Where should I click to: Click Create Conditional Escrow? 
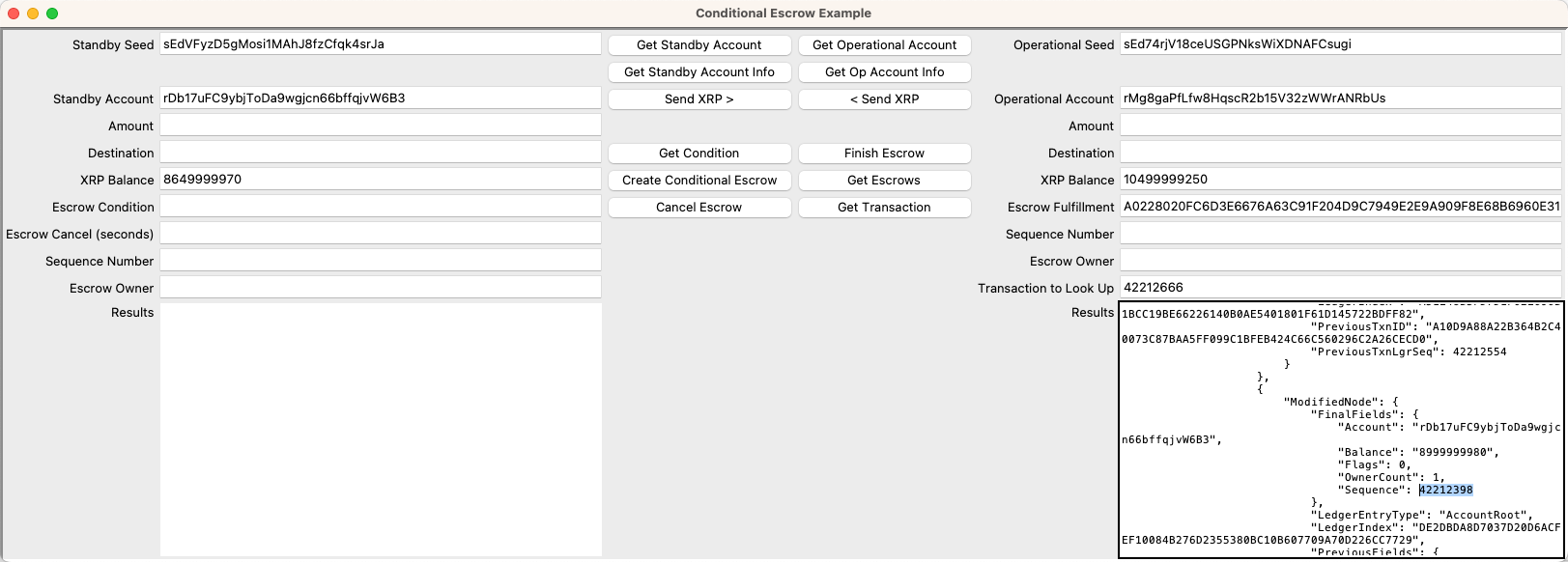point(698,180)
